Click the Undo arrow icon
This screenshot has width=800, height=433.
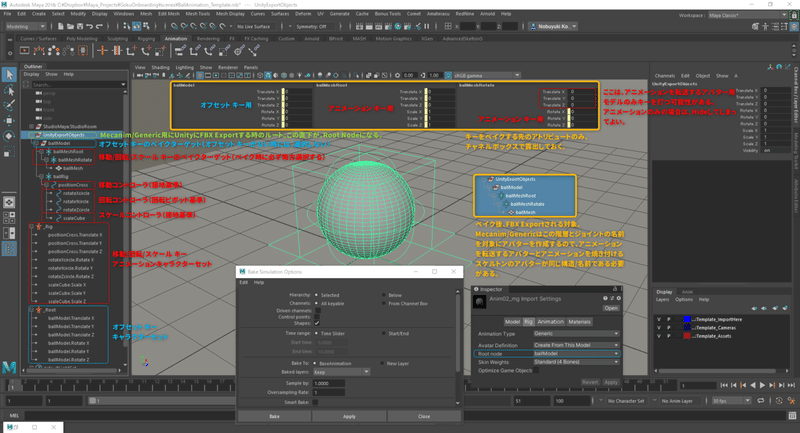click(90, 26)
